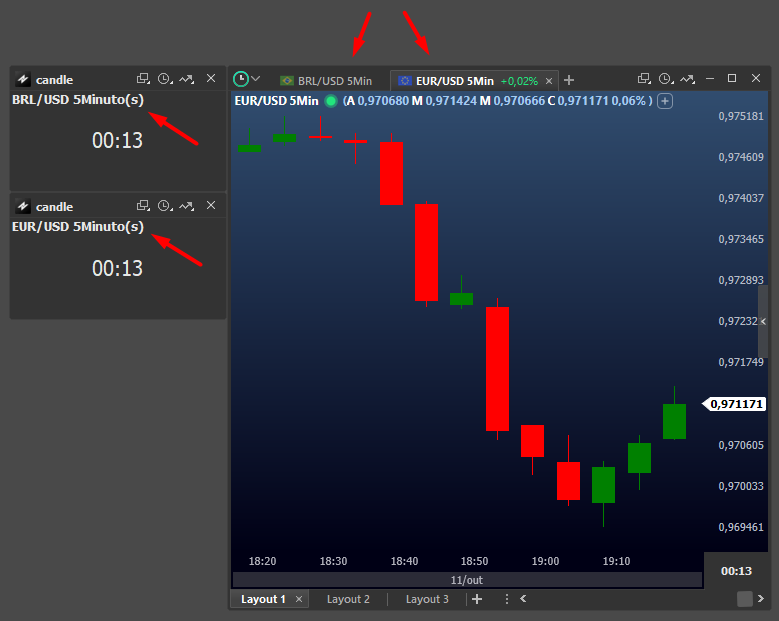This screenshot has height=621, width=779.
Task: Click the chart-line icon in main chart title bar
Action: pos(688,79)
